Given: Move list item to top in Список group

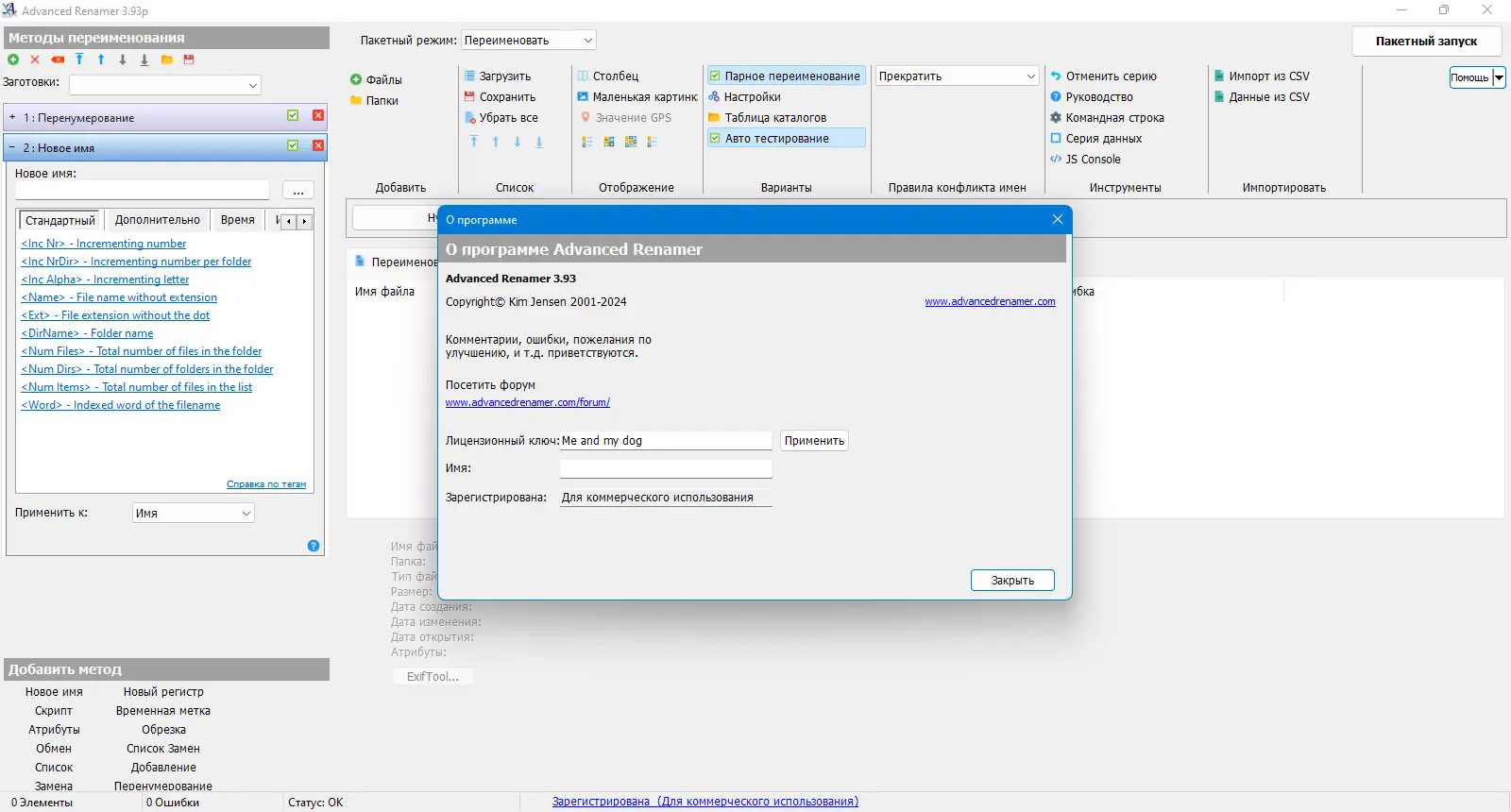Looking at the screenshot, I should (474, 142).
